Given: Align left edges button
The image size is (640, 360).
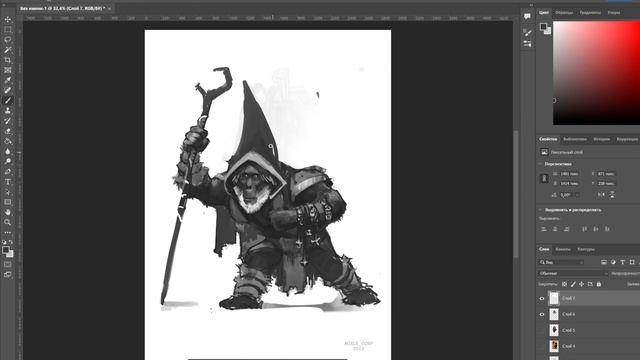Looking at the screenshot, I should tap(544, 229).
